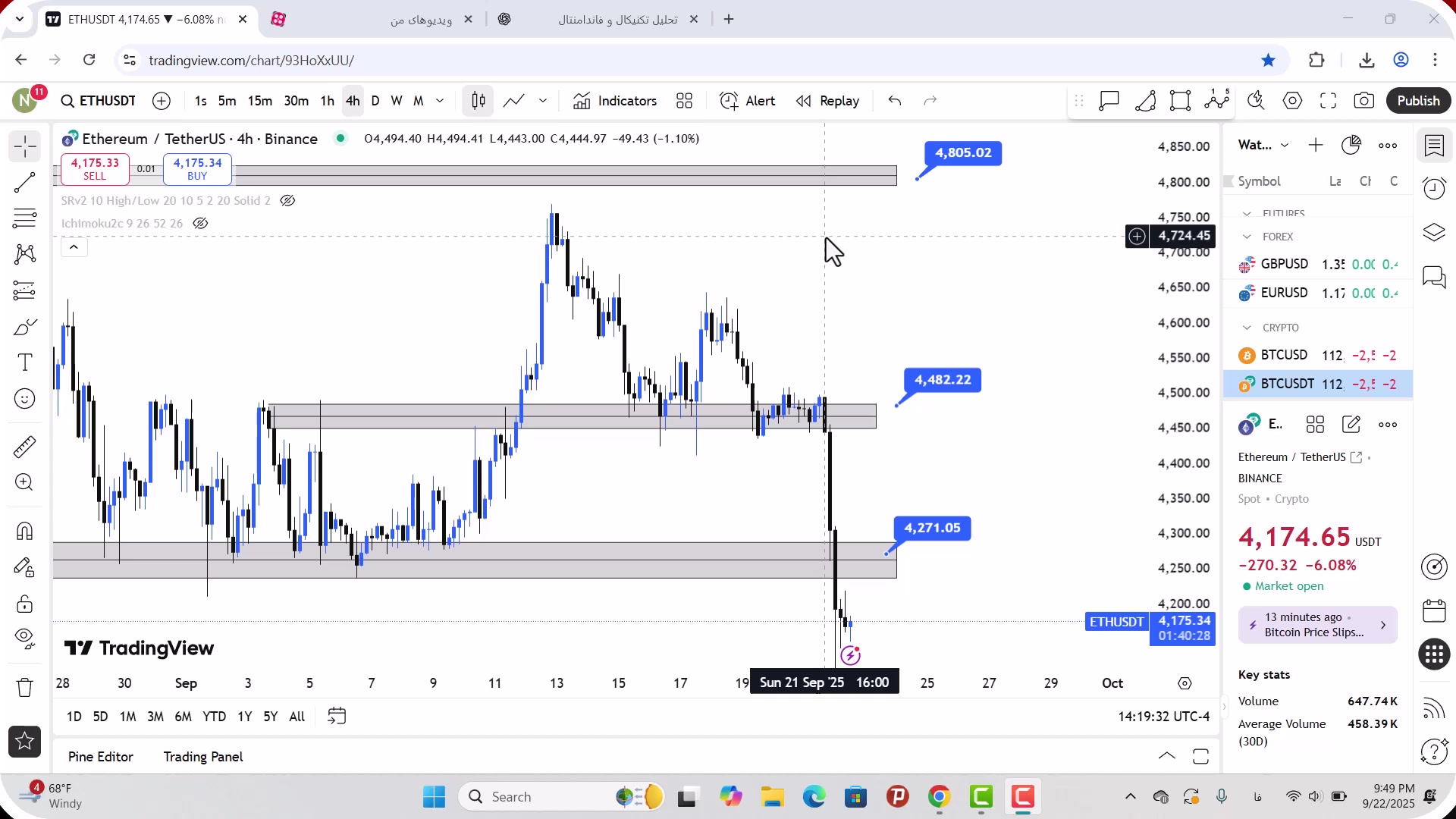The height and width of the screenshot is (819, 1456).
Task: Open the Bitcoin Price Slips news item
Action: coord(1318,626)
